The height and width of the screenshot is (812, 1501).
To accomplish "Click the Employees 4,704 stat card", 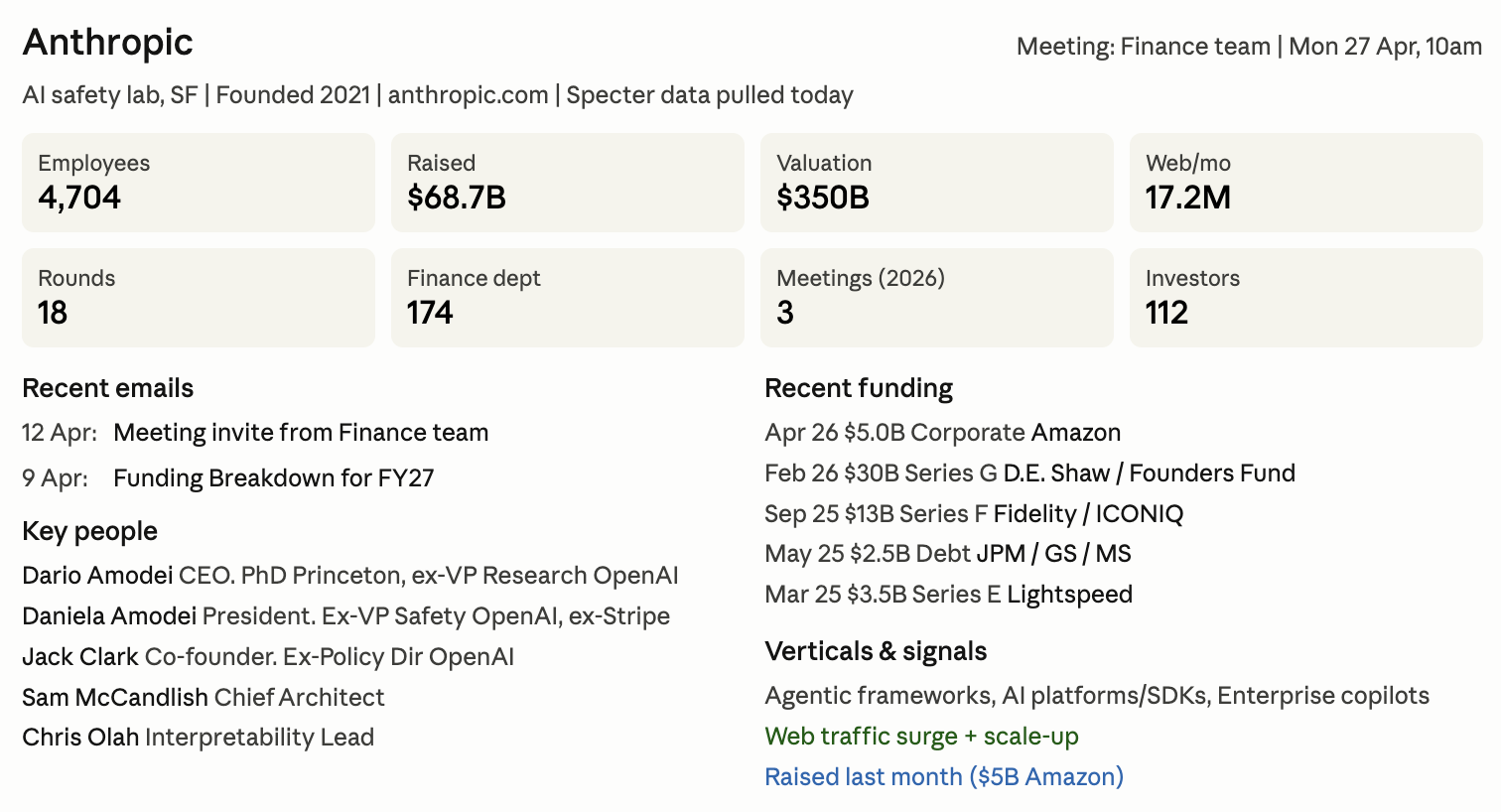I will pos(198,183).
